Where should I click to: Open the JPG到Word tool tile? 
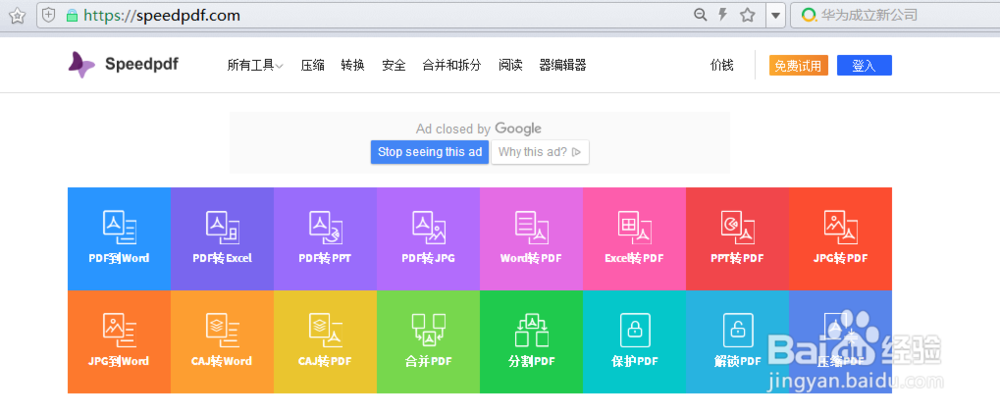point(119,342)
